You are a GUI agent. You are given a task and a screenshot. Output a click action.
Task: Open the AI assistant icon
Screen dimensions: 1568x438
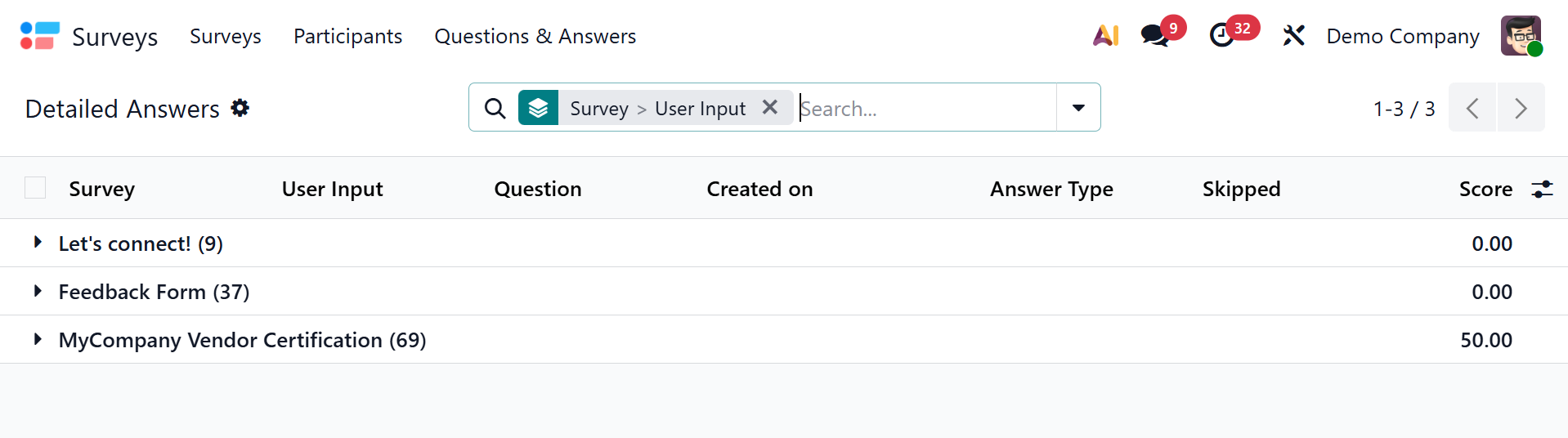click(1105, 36)
